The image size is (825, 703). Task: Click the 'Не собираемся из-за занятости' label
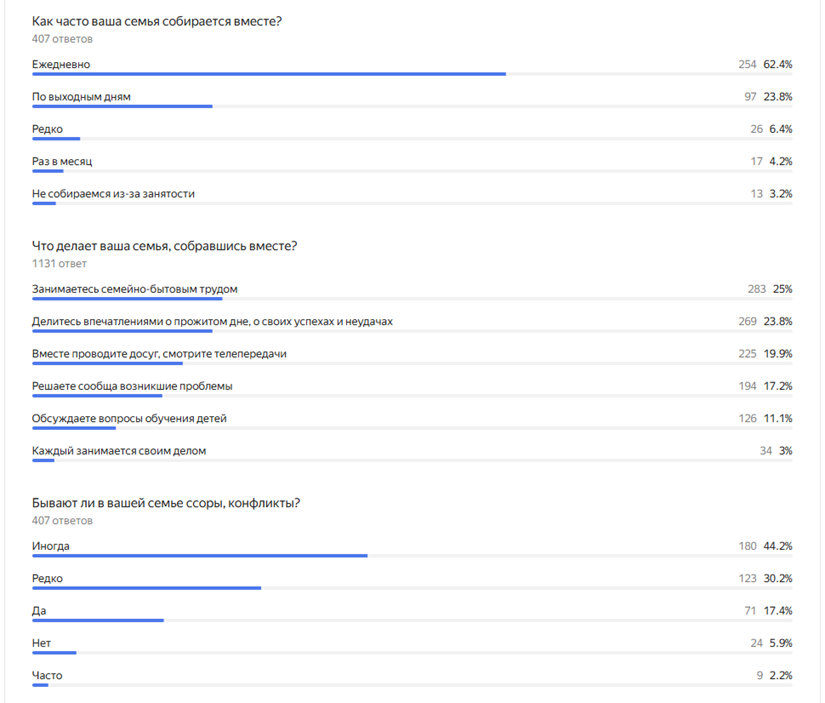click(x=113, y=194)
